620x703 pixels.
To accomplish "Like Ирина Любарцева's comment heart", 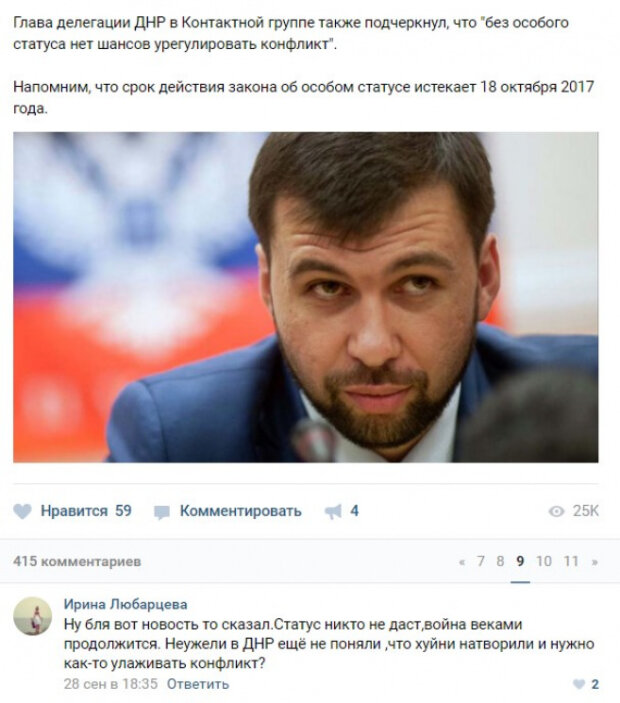I will (579, 684).
